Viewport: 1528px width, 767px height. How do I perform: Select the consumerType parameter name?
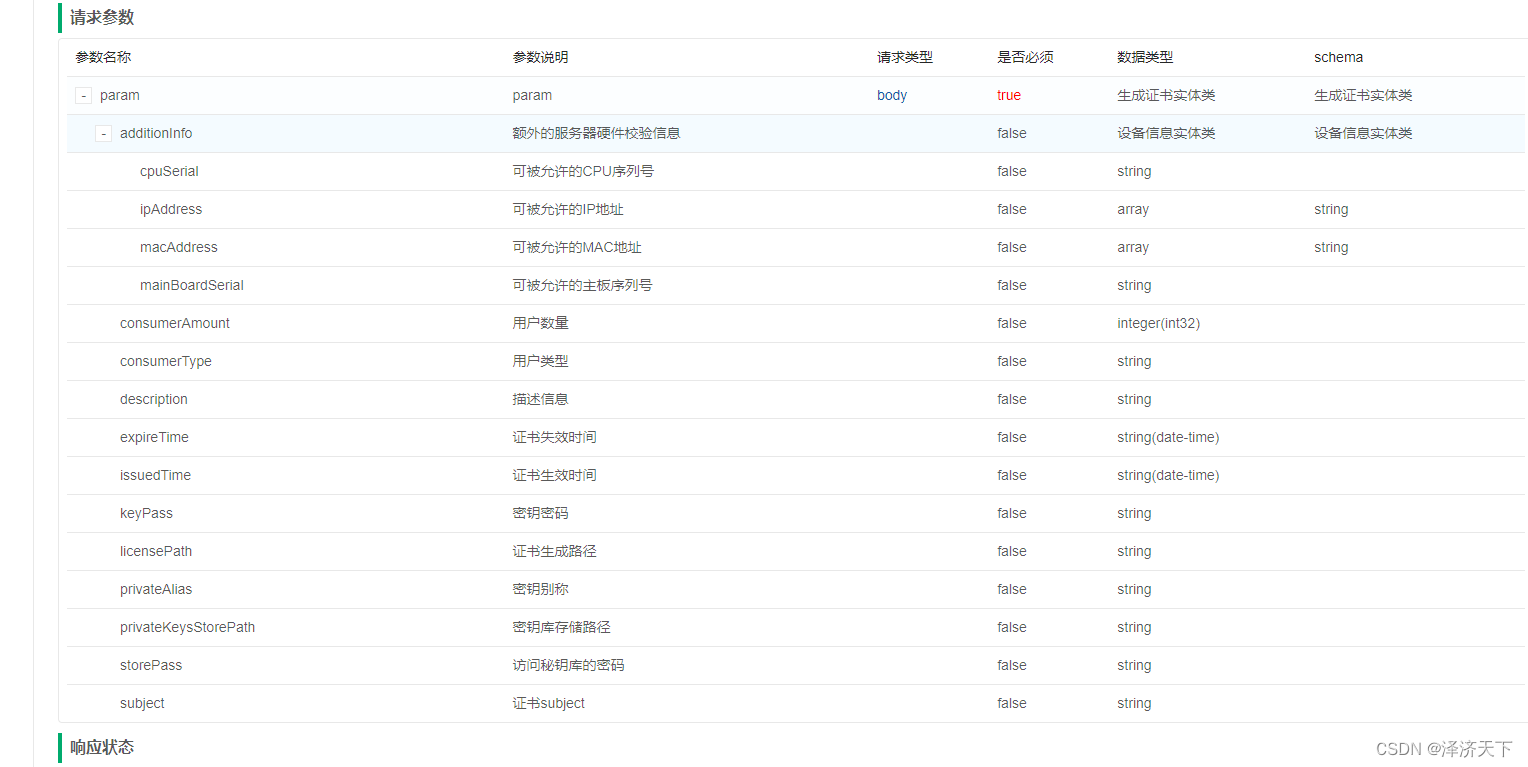coord(166,362)
